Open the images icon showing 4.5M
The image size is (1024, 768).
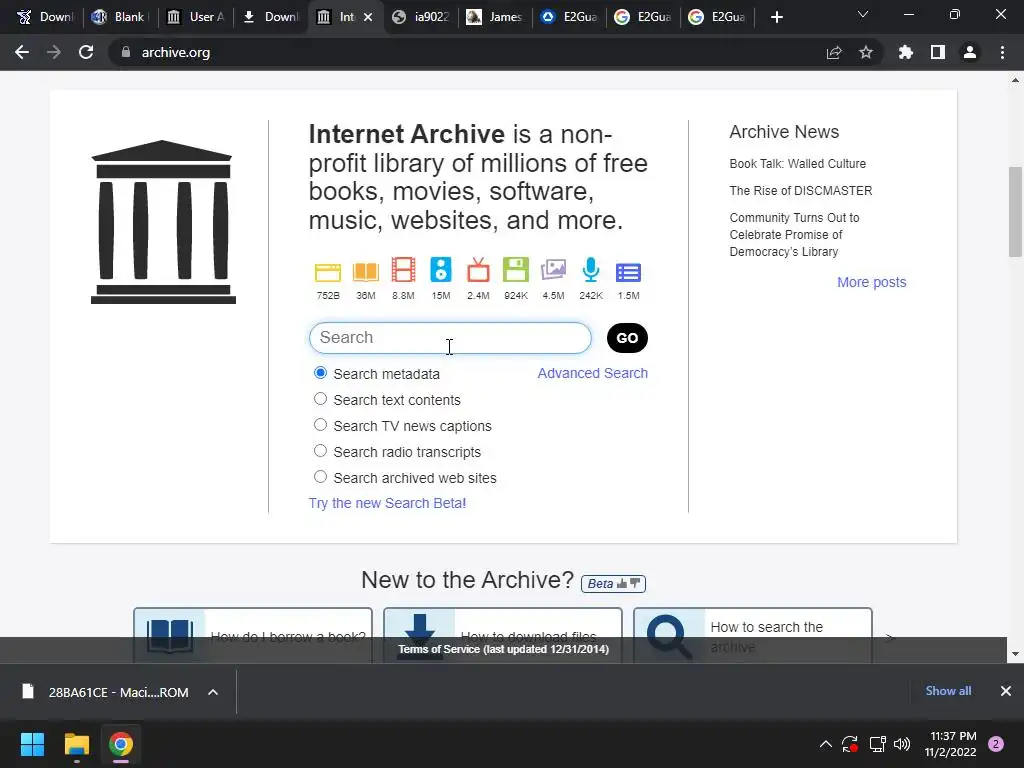pyautogui.click(x=553, y=270)
